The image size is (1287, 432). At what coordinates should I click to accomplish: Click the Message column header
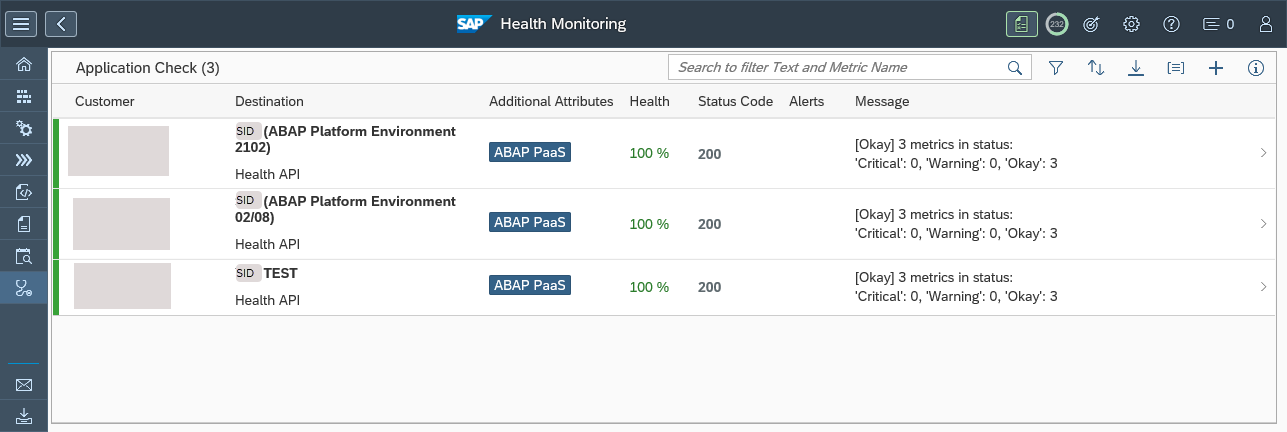pyautogui.click(x=882, y=101)
